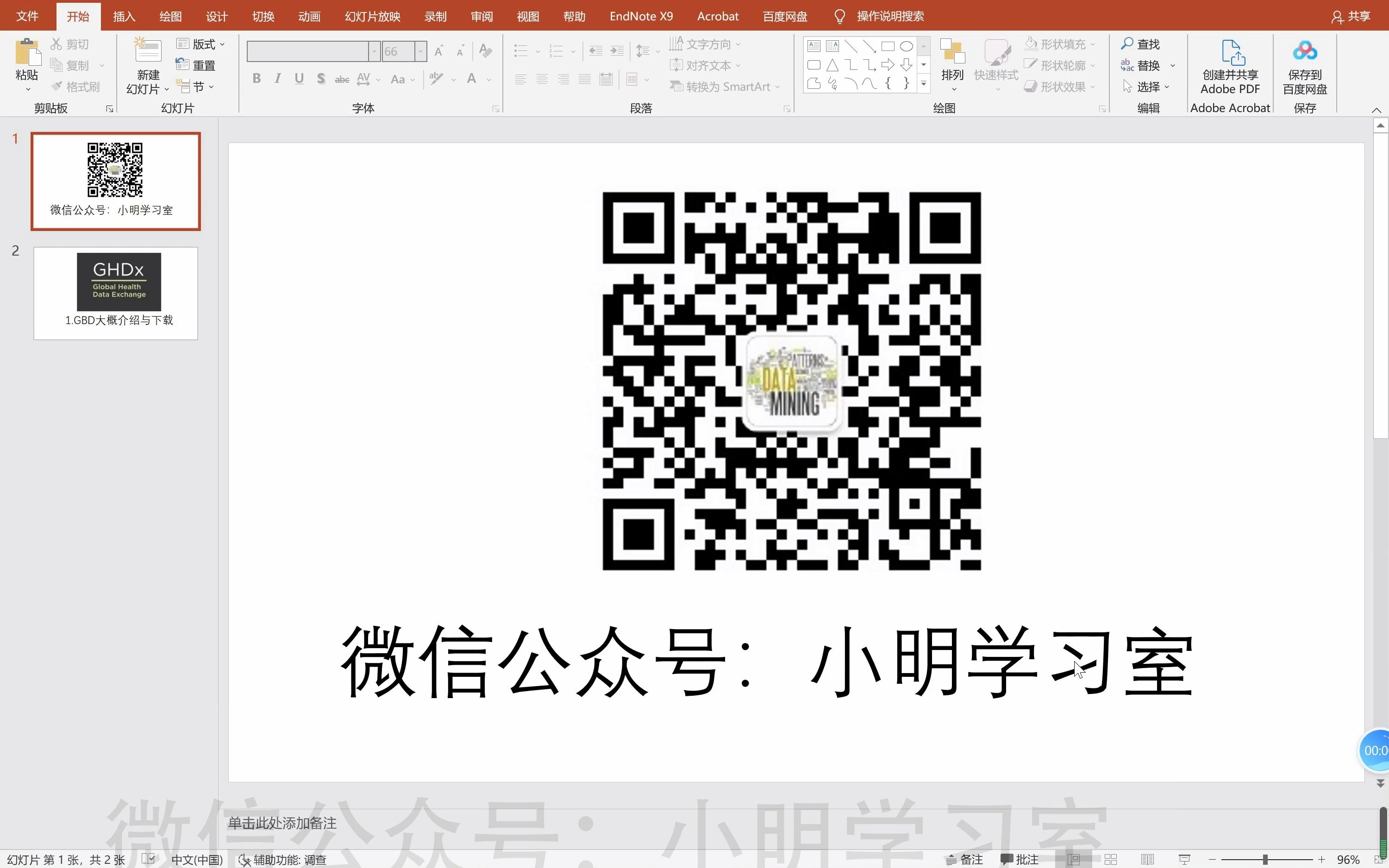The width and height of the screenshot is (1389, 868).
Task: Click the Arrange (排列) icon
Action: coord(952,52)
